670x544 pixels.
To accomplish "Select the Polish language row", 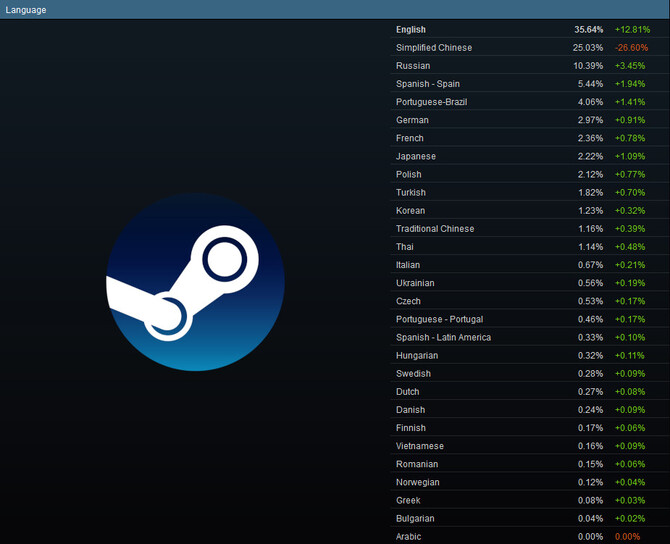I will click(x=530, y=174).
